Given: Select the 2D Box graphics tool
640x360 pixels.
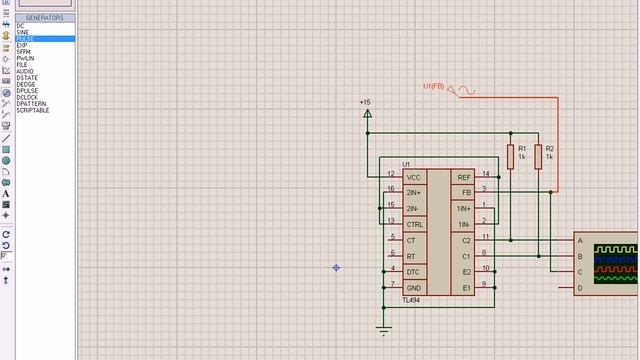Looking at the screenshot, I should [x=6, y=150].
